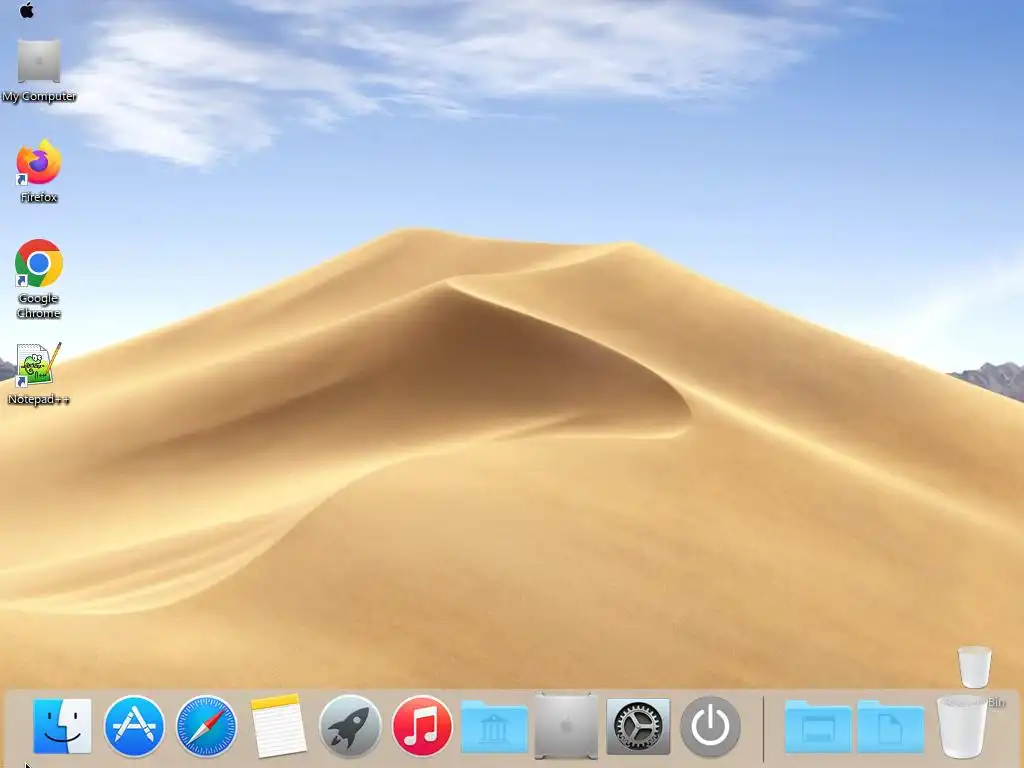
Task: Click the "Notepad++" label text
Action: point(39,399)
